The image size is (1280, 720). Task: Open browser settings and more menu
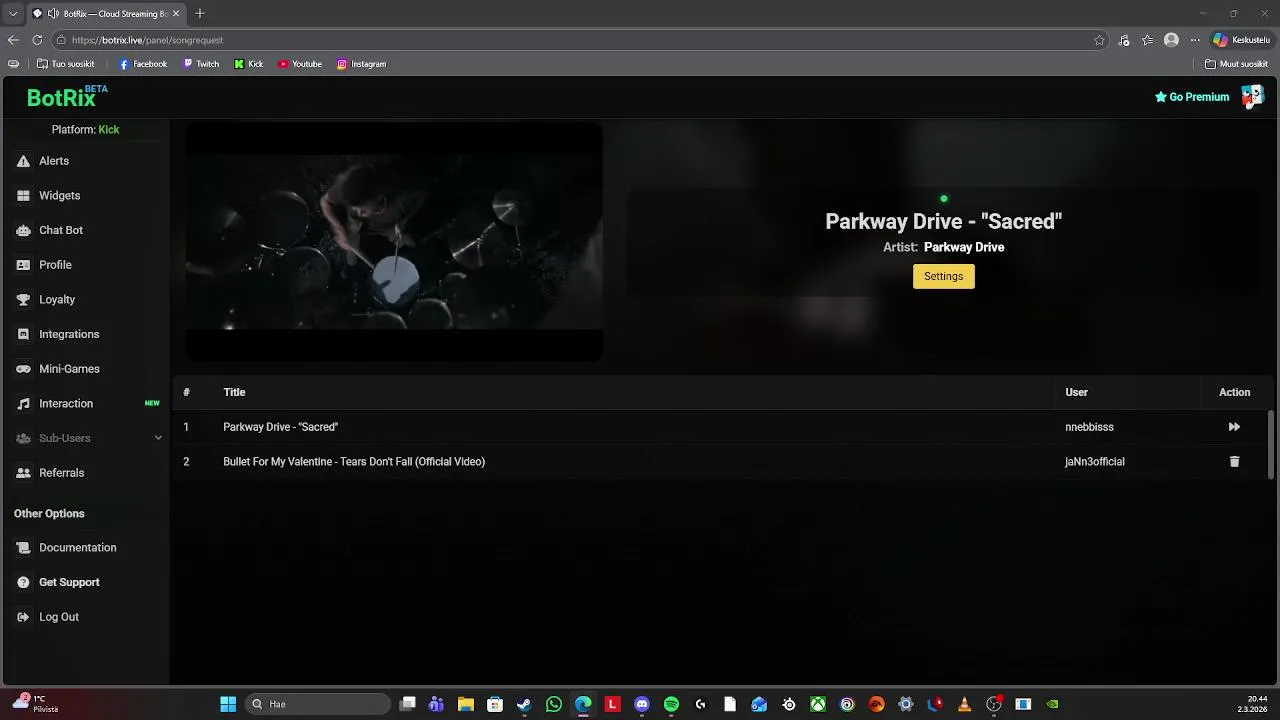pos(1194,40)
